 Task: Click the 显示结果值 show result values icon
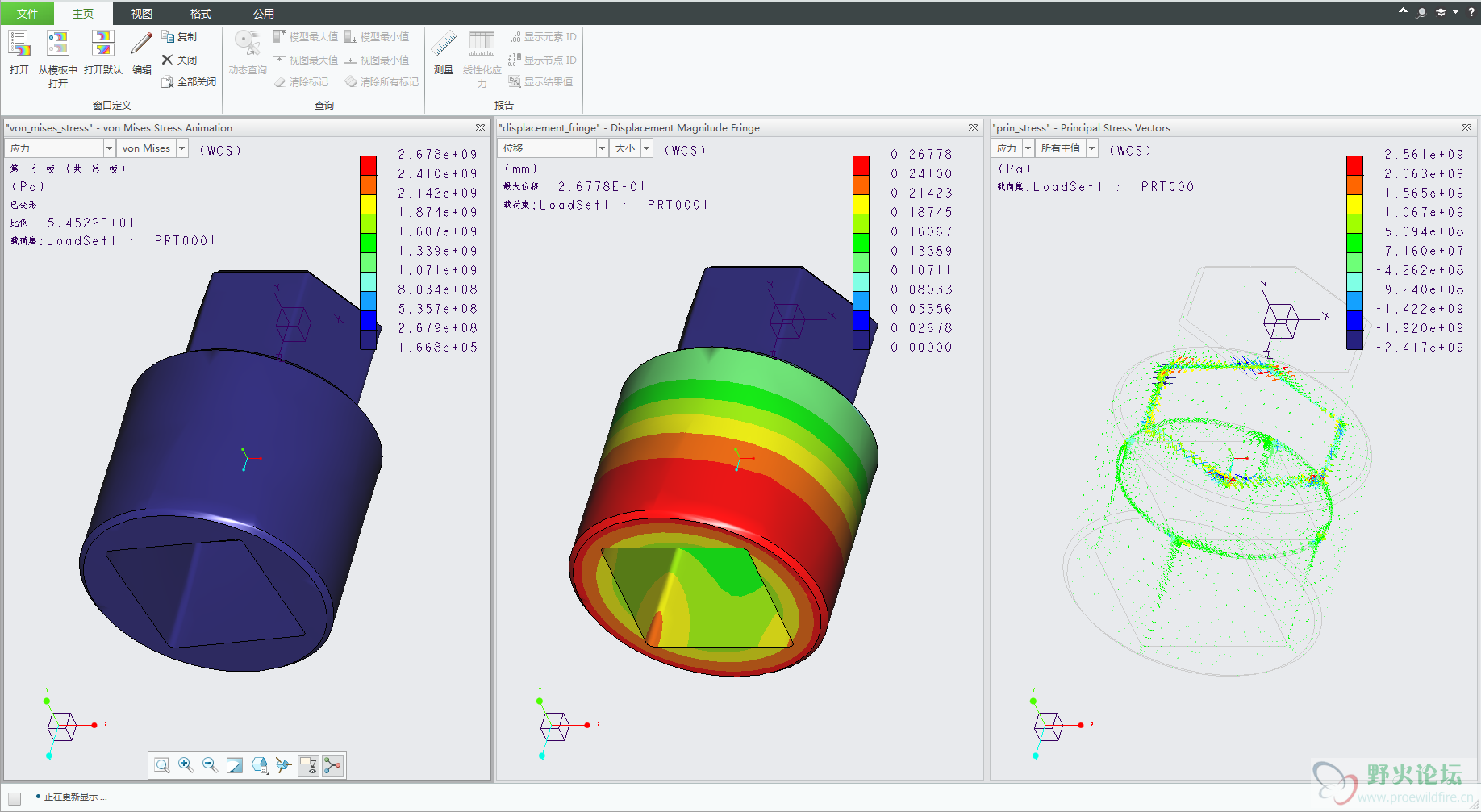coord(515,81)
